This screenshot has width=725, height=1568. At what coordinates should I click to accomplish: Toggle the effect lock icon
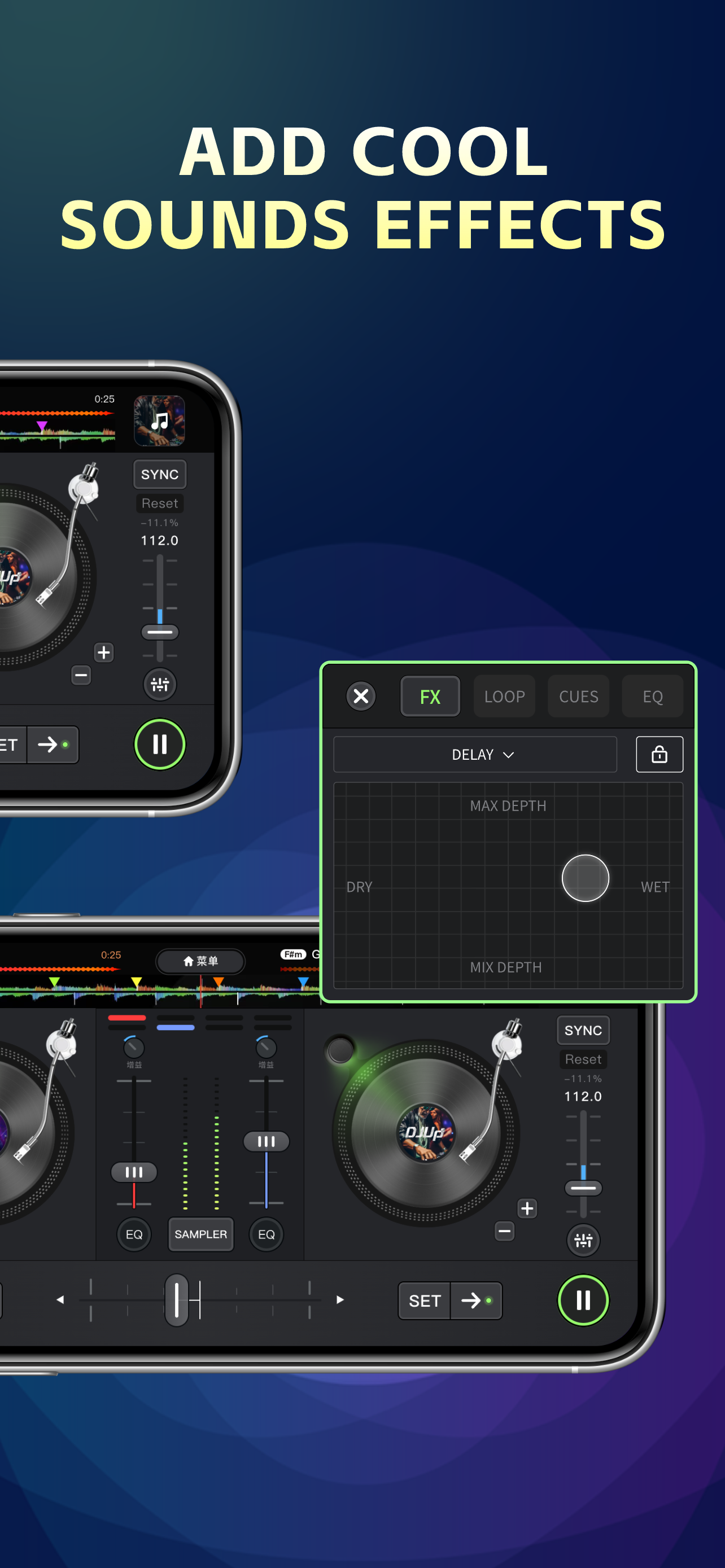point(660,755)
